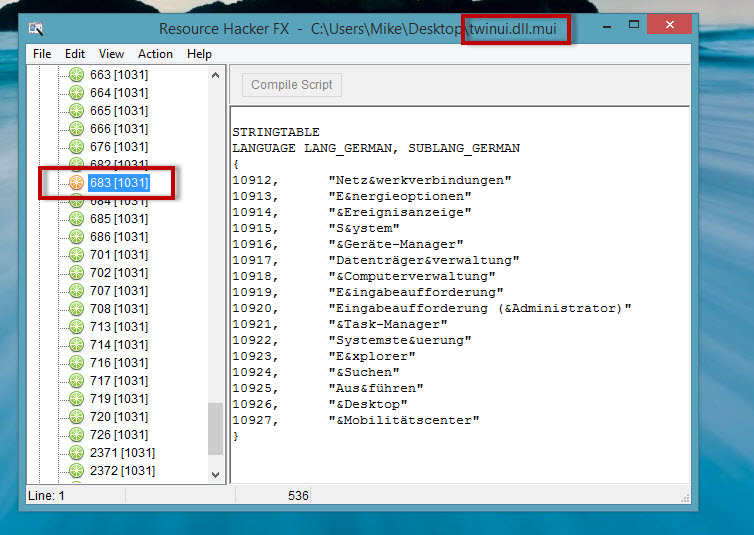Click the "Line: 1" status bar entry

click(46, 496)
